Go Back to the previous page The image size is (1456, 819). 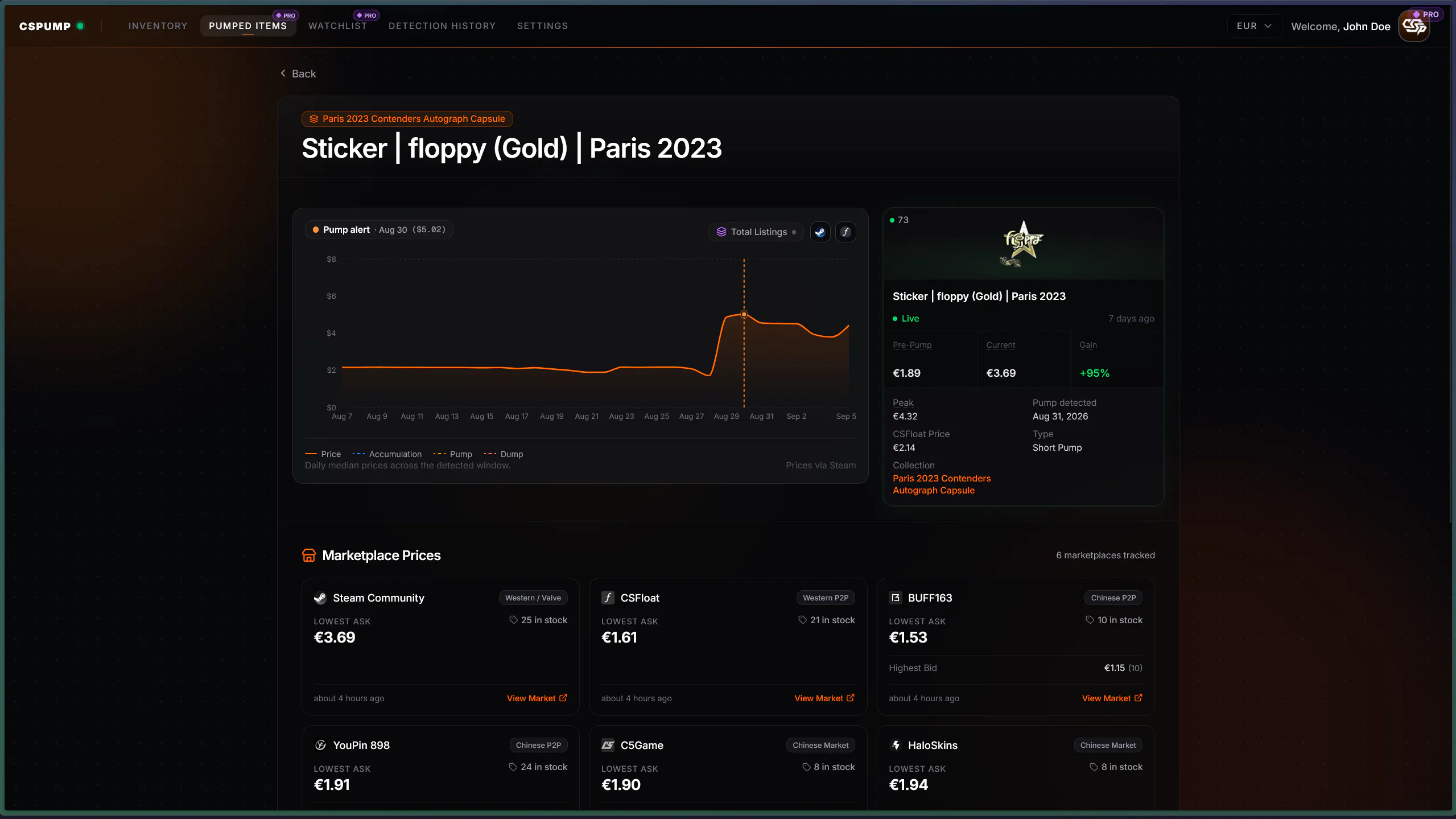[298, 73]
